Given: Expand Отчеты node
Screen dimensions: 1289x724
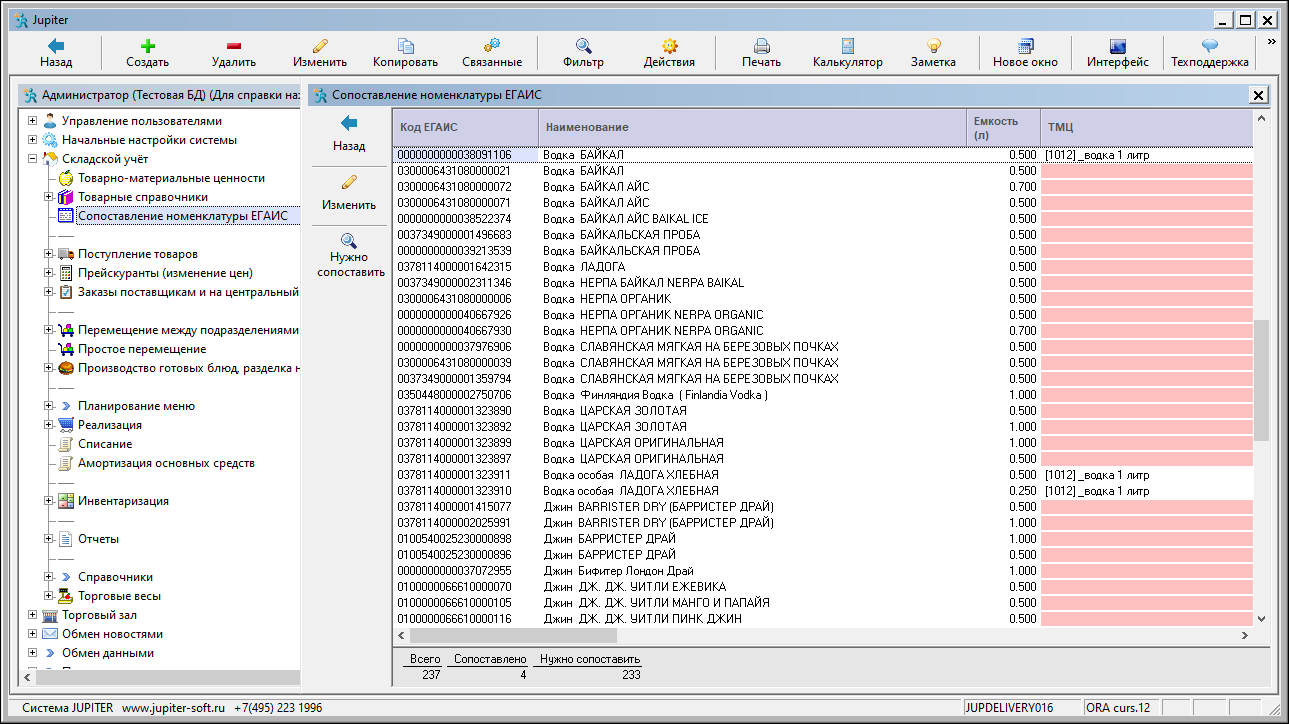Looking at the screenshot, I should (x=49, y=539).
